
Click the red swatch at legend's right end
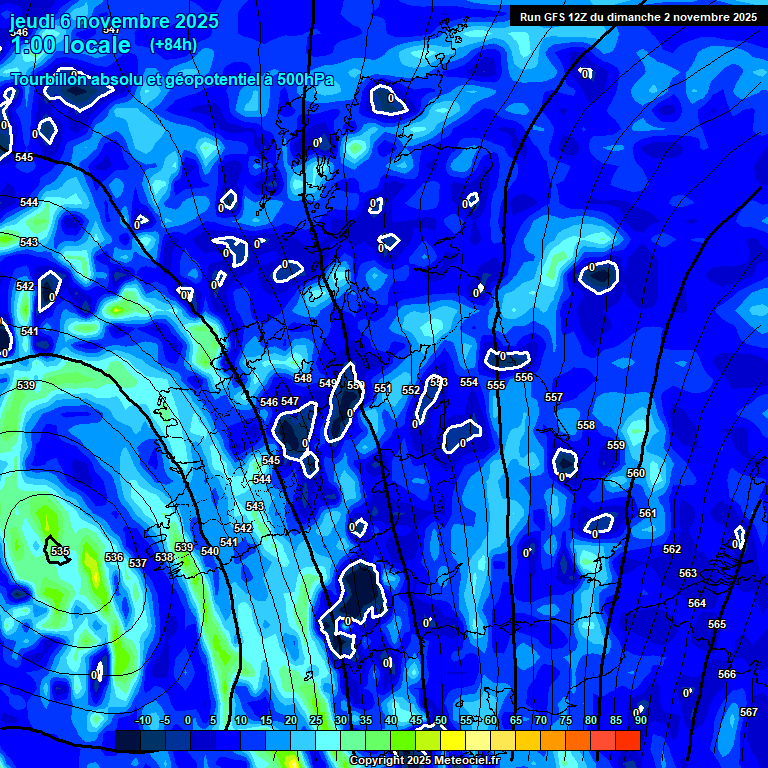pyautogui.click(x=627, y=741)
